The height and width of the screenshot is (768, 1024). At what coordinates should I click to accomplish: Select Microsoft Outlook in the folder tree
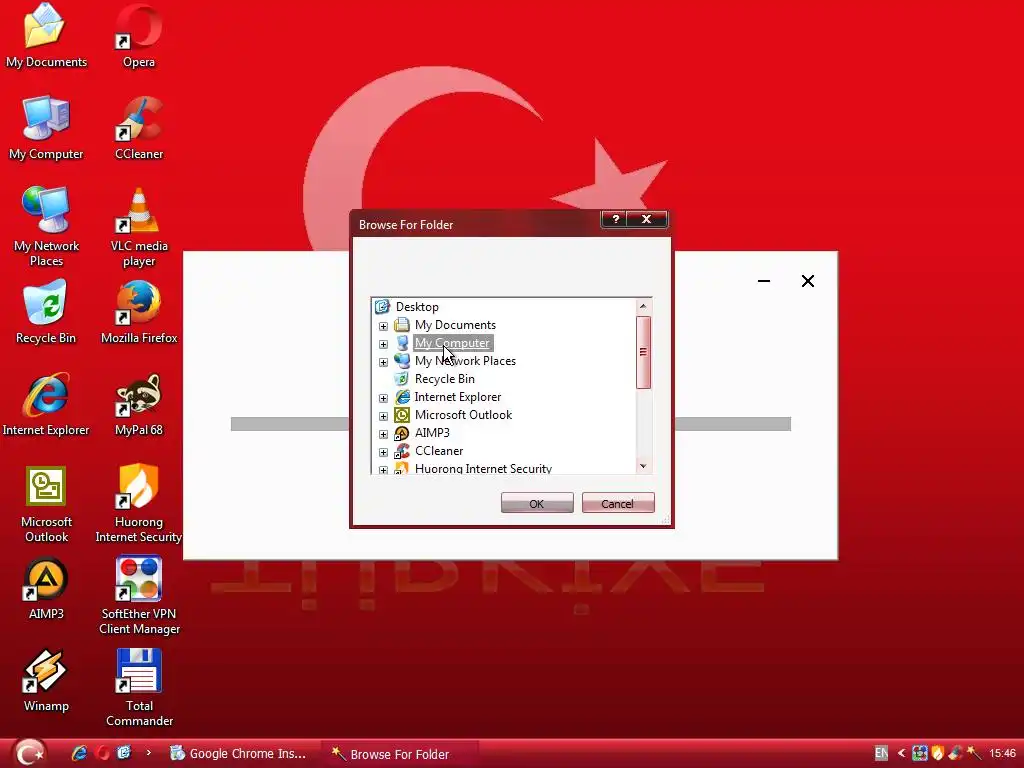tap(463, 415)
